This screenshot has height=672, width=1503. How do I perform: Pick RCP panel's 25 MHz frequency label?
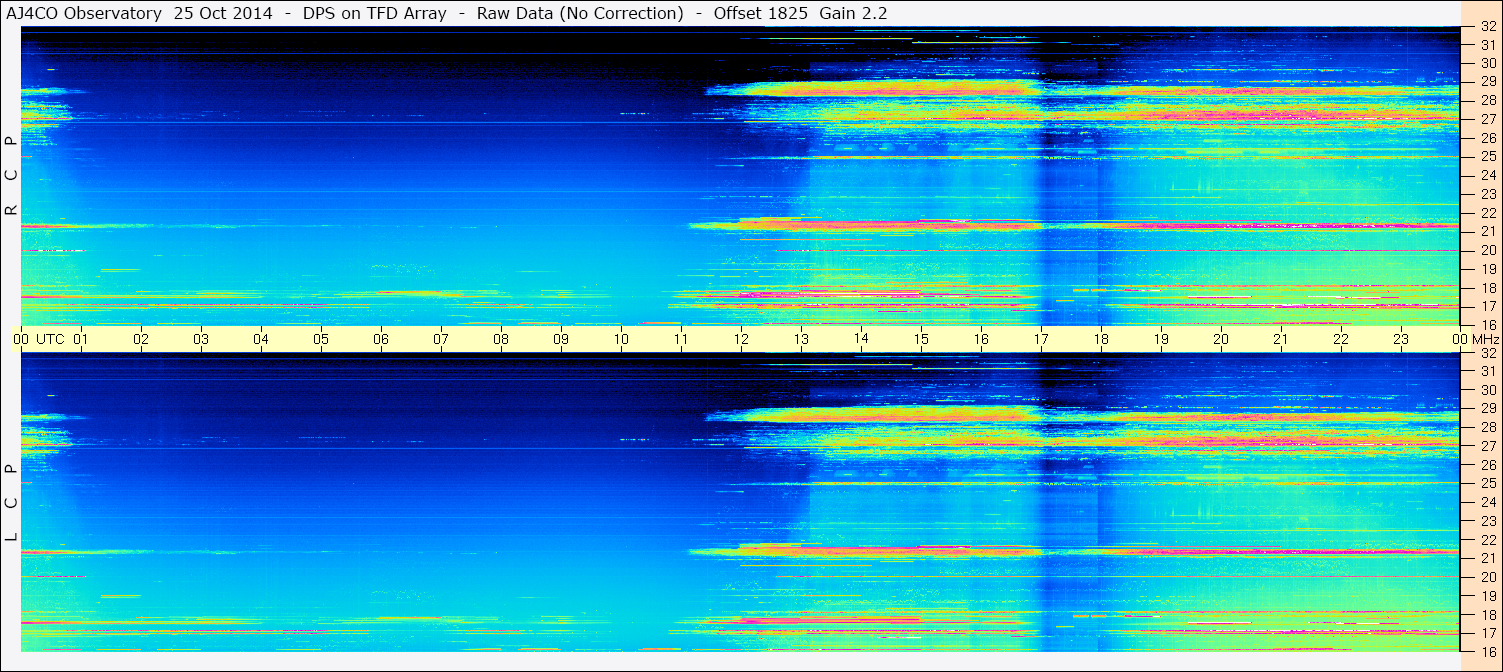coord(1488,156)
